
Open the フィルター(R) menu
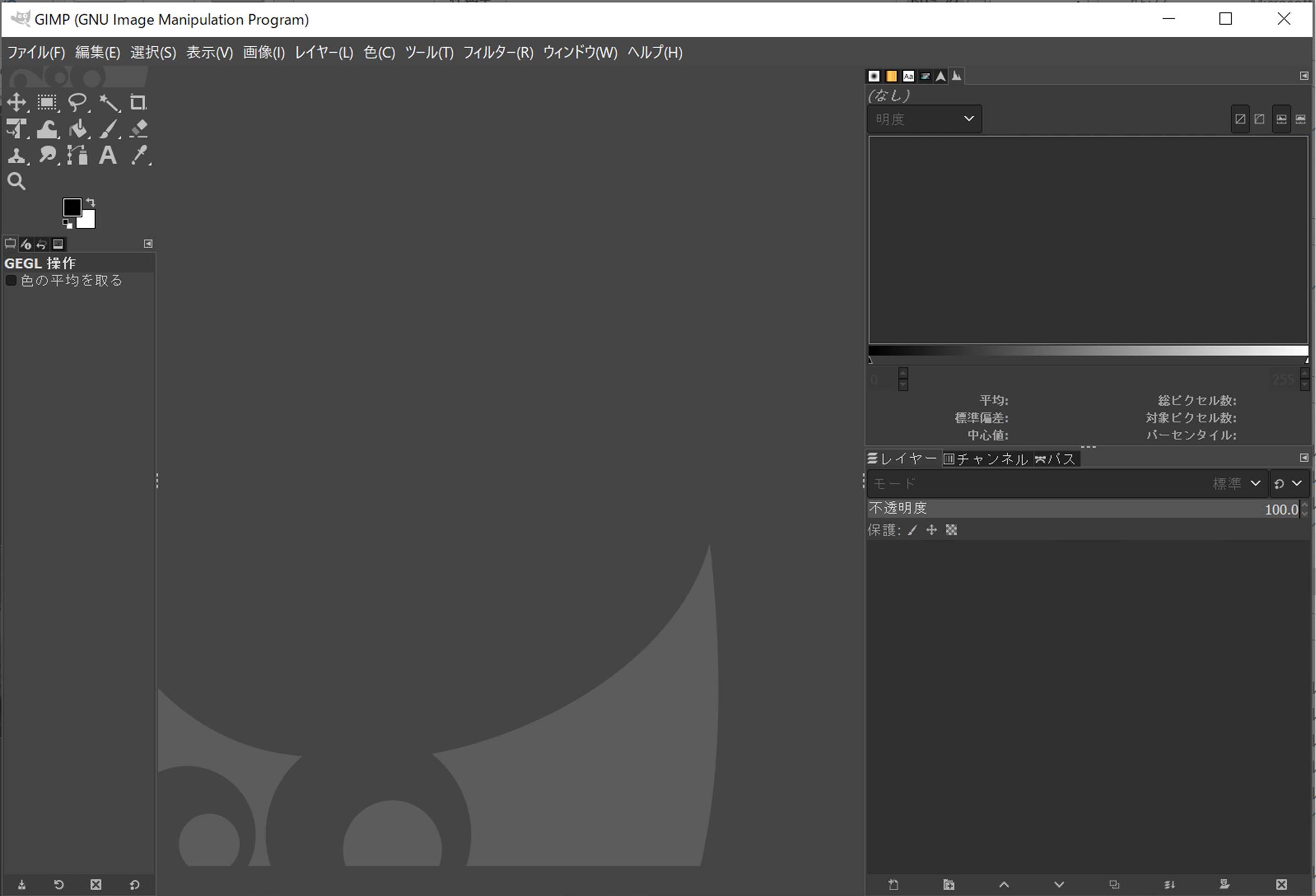click(x=498, y=53)
